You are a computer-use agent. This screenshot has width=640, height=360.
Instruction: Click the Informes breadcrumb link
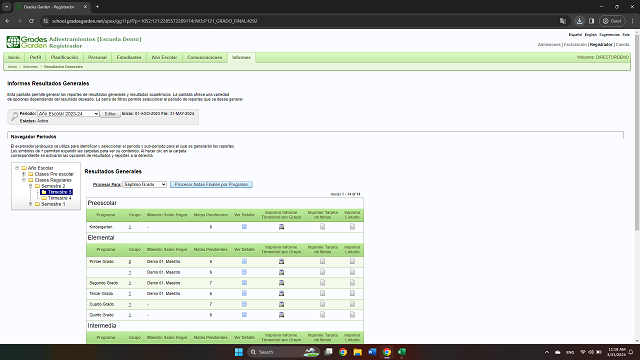point(30,67)
